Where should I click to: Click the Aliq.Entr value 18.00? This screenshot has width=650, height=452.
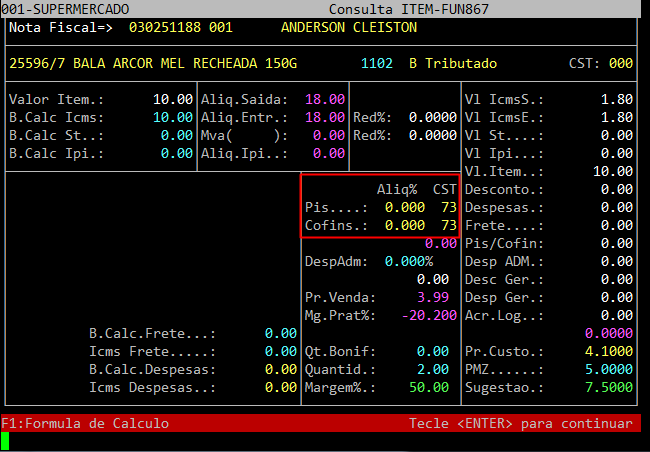325,118
